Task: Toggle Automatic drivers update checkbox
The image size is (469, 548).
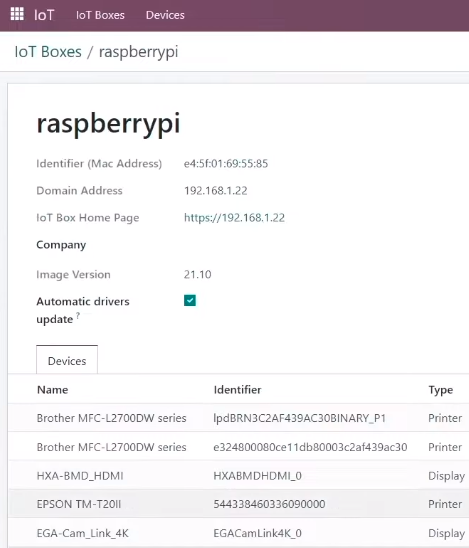Action: 190,301
